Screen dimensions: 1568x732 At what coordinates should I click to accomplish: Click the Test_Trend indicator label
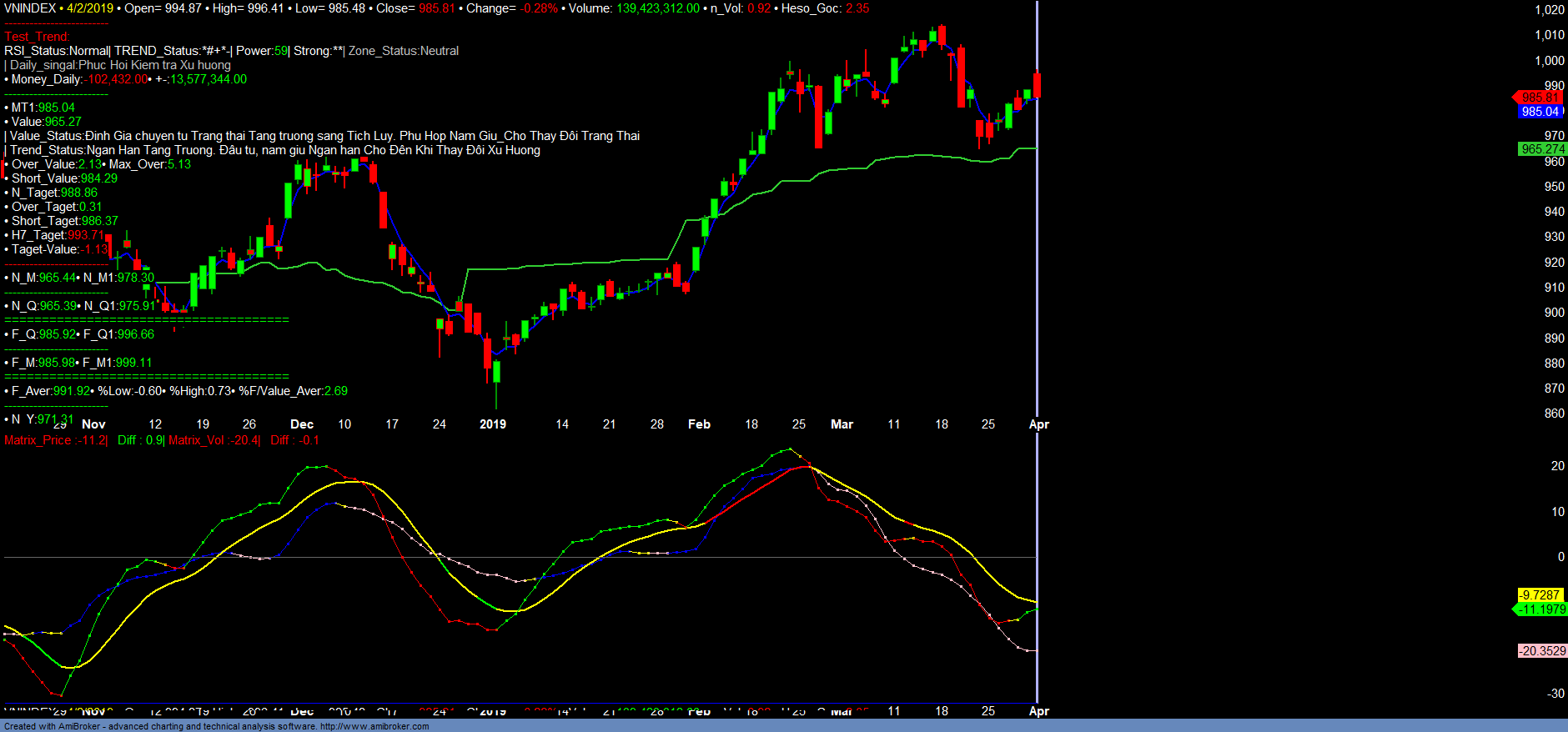(38, 37)
